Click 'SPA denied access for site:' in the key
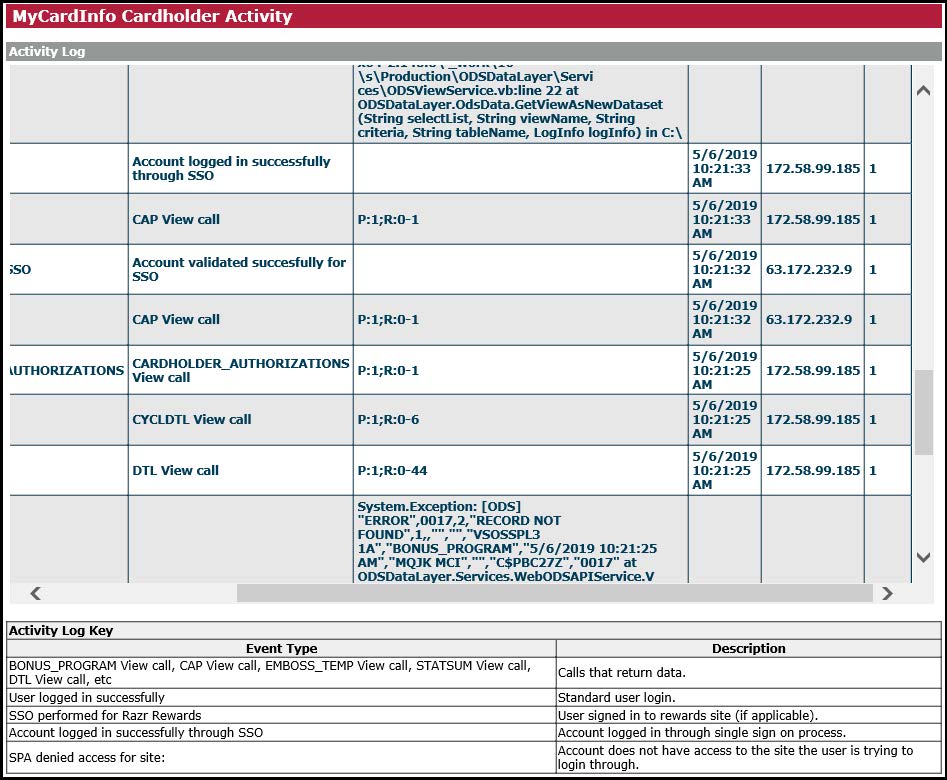947x780 pixels. click(86, 758)
